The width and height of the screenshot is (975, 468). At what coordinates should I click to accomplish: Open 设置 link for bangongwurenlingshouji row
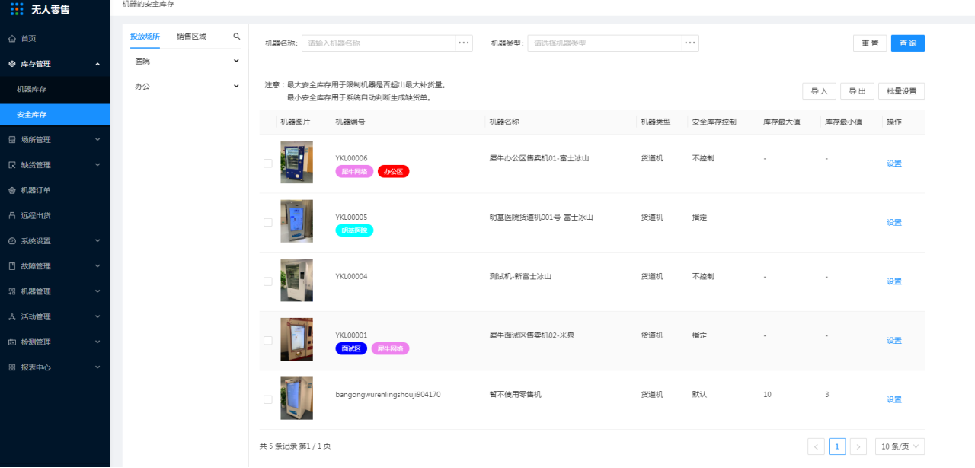(894, 400)
